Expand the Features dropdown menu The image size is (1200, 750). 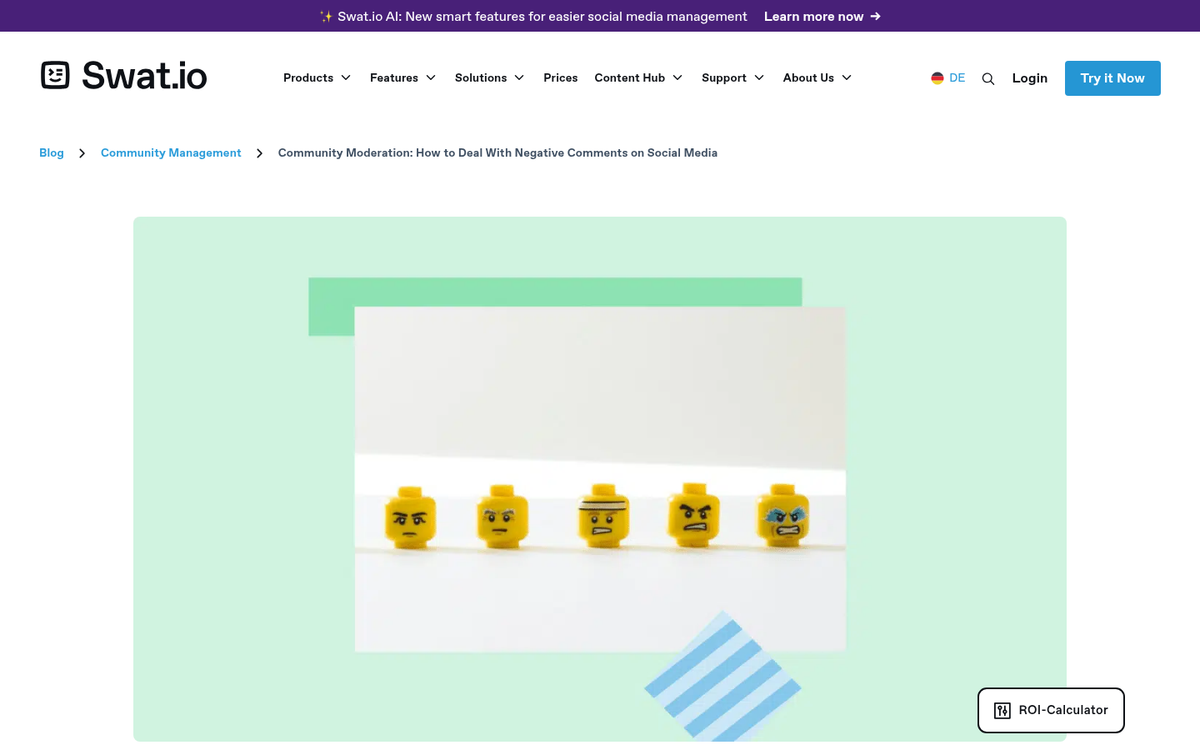pos(402,78)
